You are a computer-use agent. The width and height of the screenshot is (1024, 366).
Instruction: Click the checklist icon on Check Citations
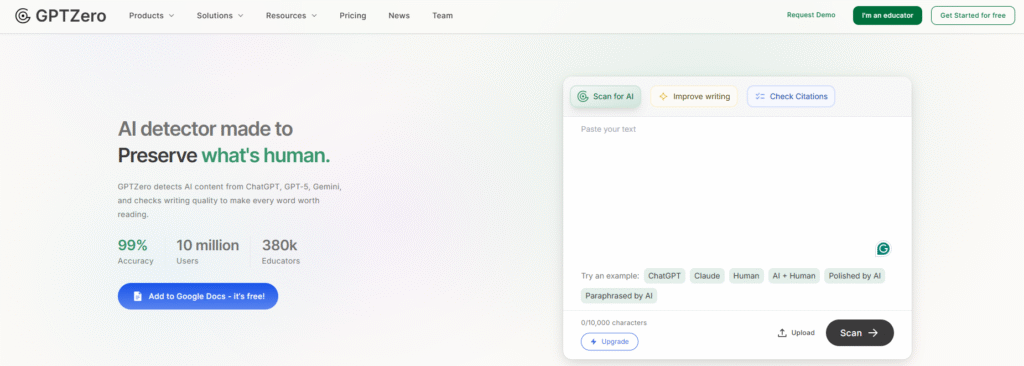pyautogui.click(x=760, y=97)
